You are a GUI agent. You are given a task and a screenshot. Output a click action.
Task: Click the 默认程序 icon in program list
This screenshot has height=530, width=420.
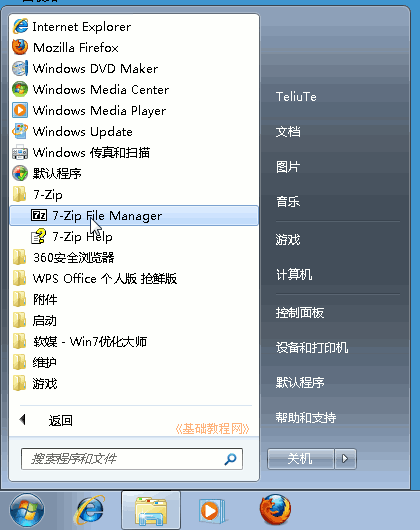(x=20, y=173)
